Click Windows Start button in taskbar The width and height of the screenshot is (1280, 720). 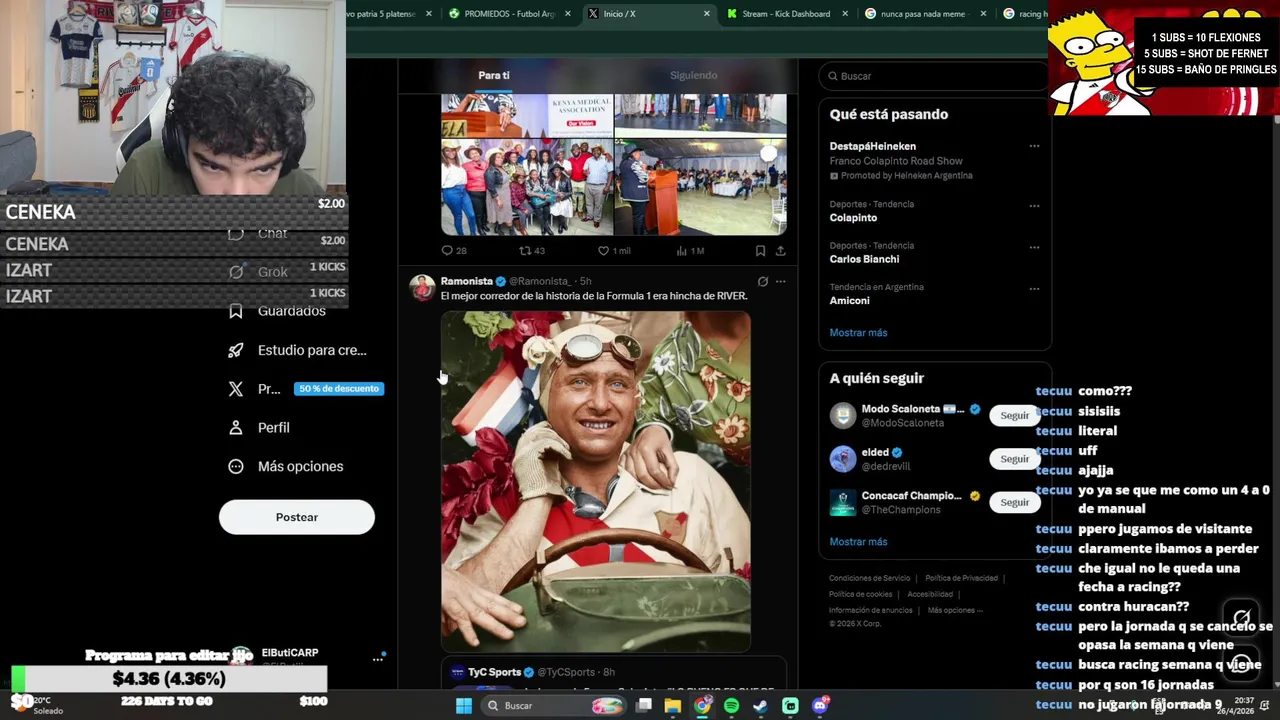(464, 705)
